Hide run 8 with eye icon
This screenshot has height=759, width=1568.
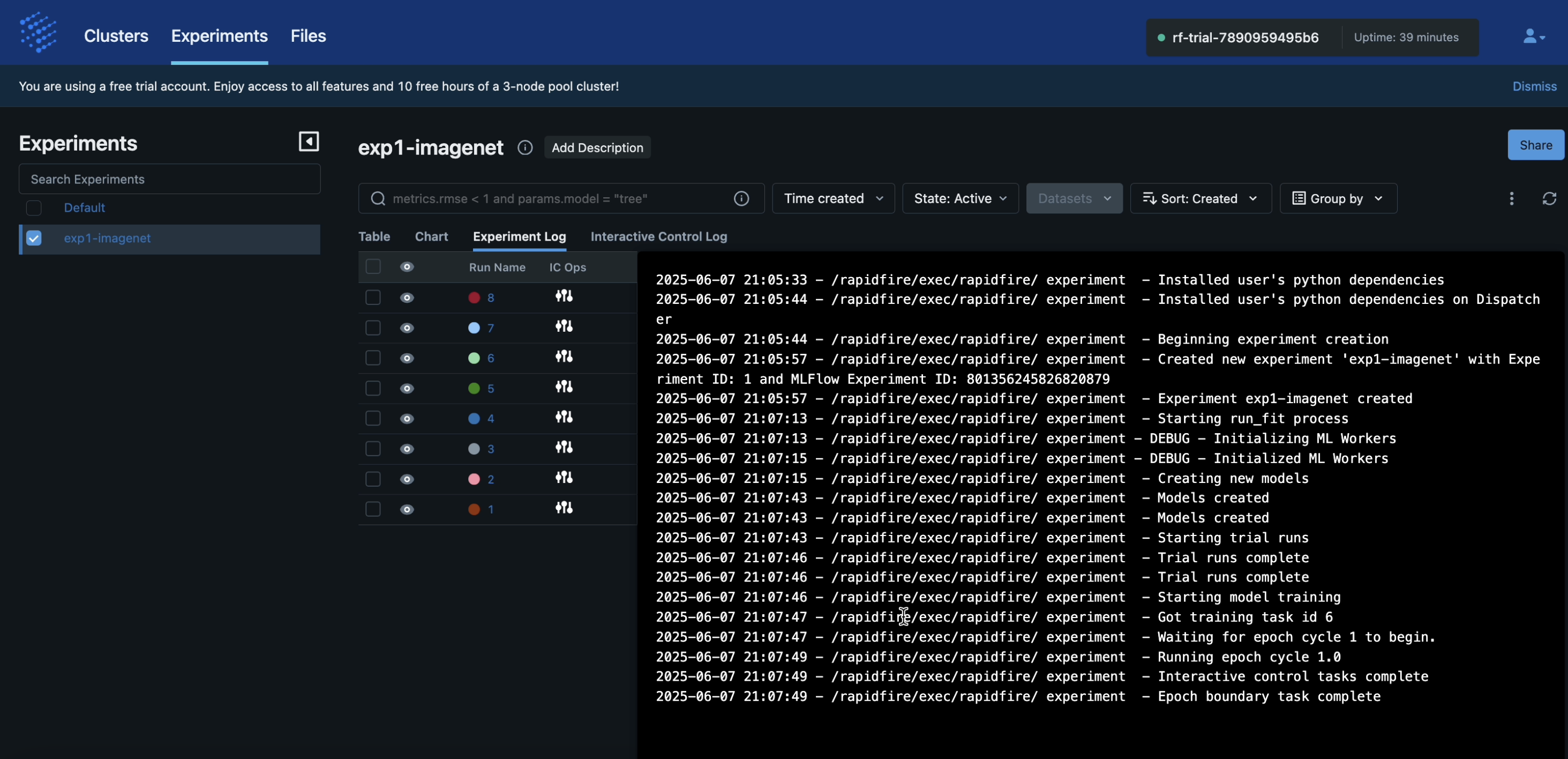[407, 297]
